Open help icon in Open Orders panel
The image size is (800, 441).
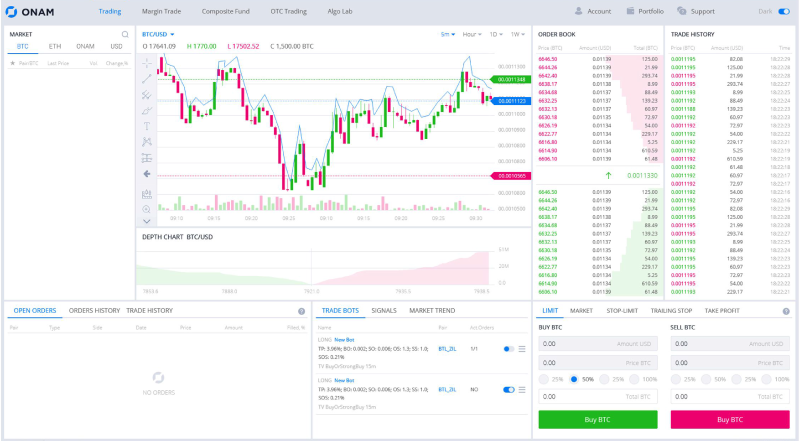point(302,311)
